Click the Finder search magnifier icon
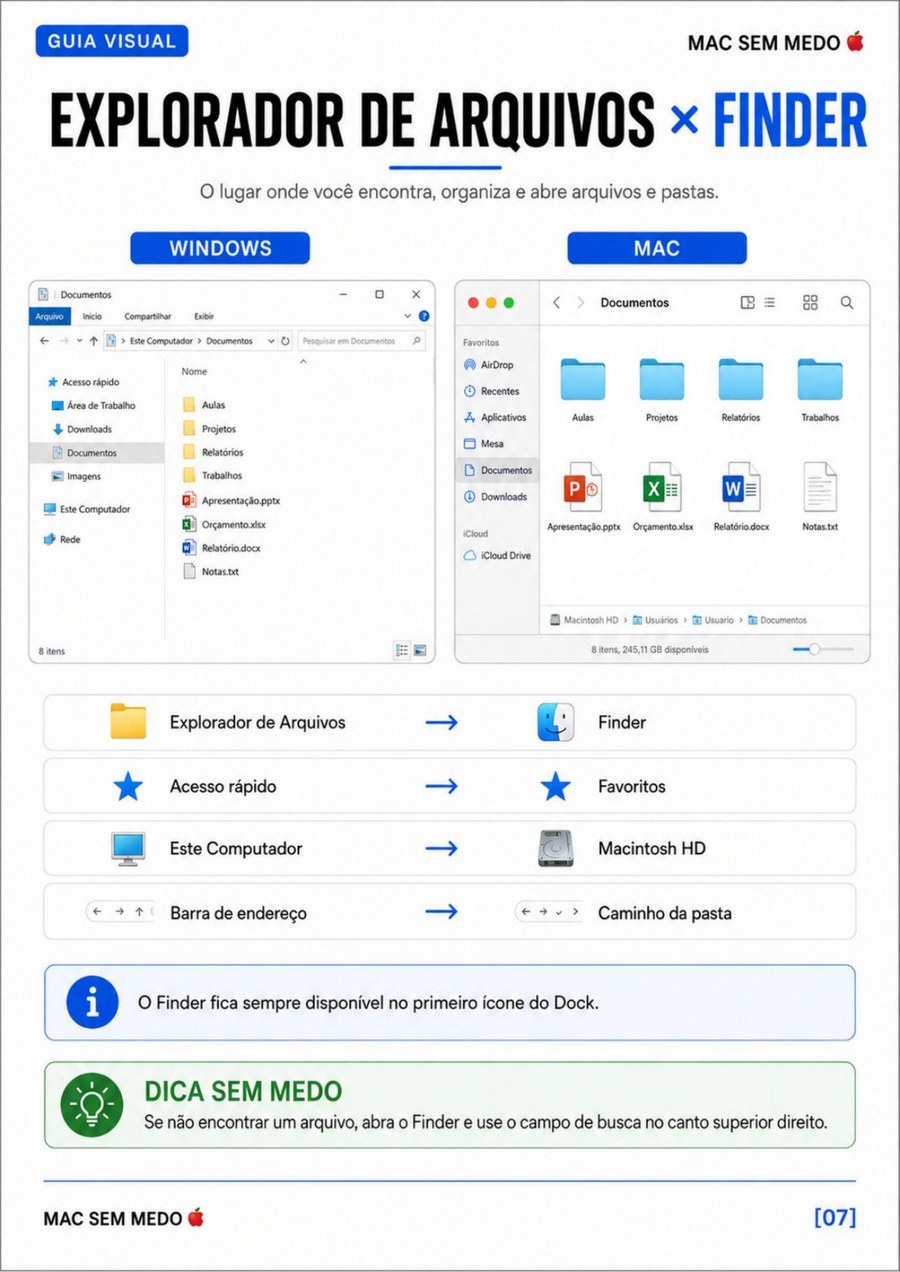 click(x=847, y=302)
